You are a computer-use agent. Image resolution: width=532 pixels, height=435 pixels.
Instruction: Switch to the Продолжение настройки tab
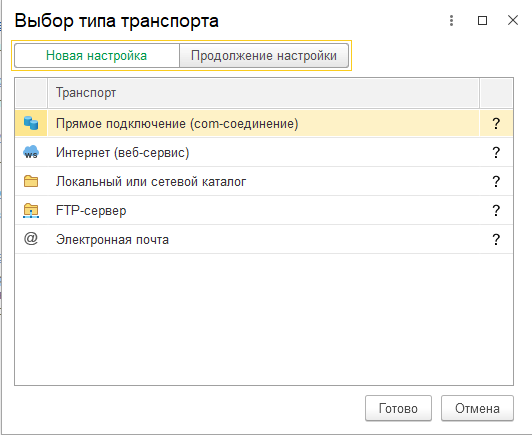[x=264, y=56]
